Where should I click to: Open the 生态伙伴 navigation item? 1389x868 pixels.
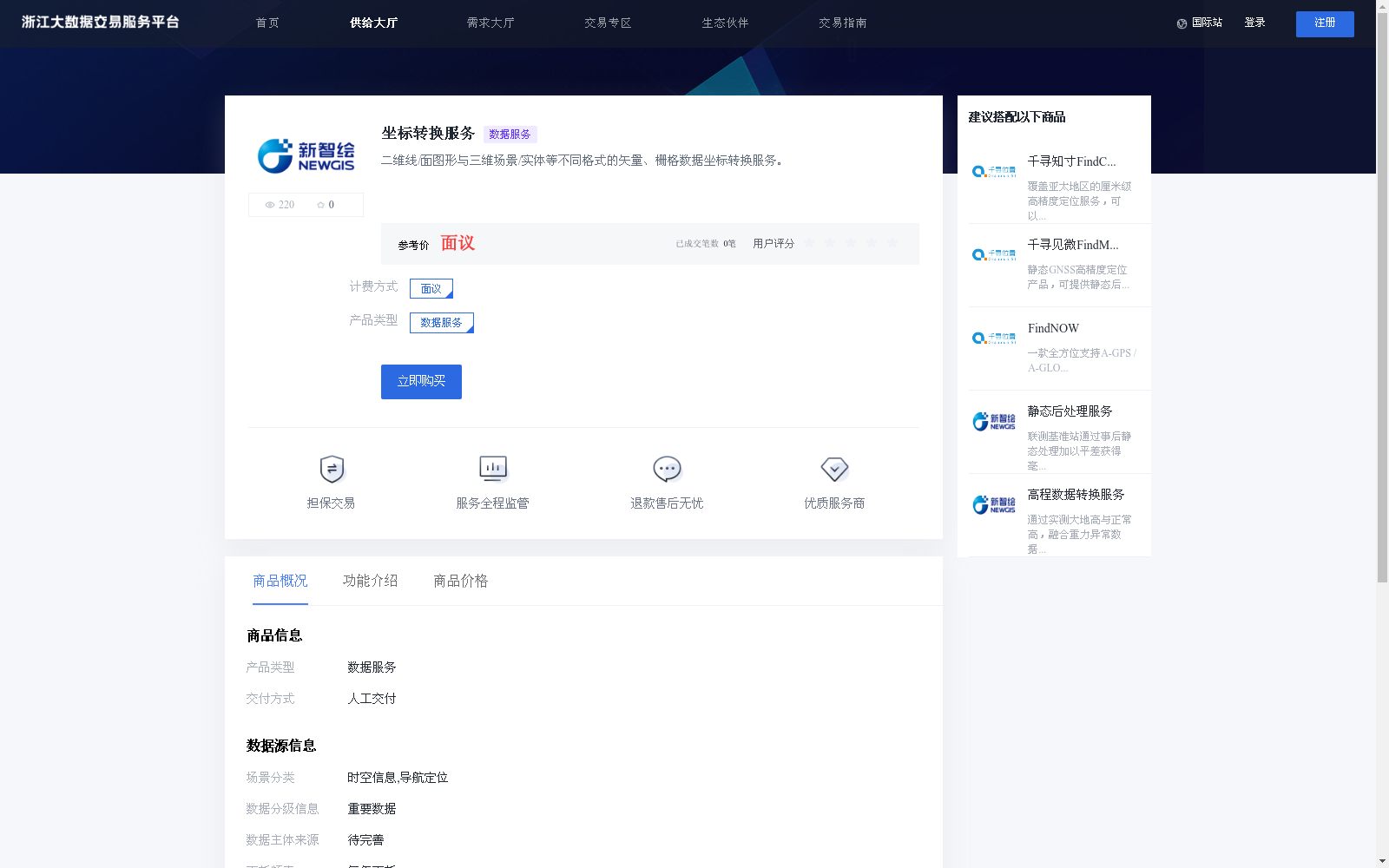pyautogui.click(x=725, y=23)
